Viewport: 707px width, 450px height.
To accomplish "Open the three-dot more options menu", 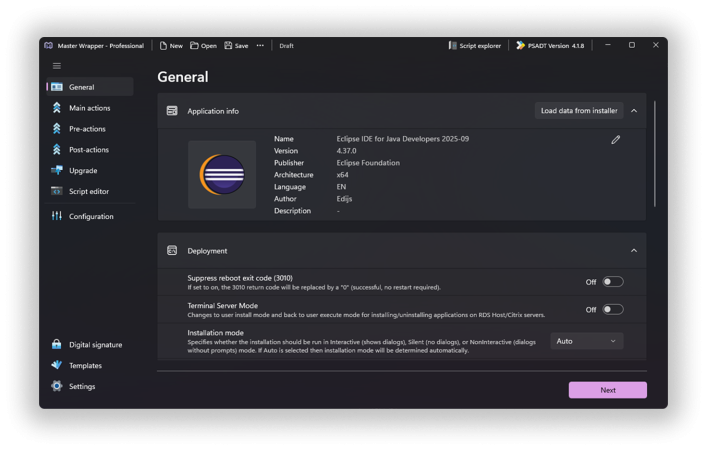I will click(x=260, y=46).
